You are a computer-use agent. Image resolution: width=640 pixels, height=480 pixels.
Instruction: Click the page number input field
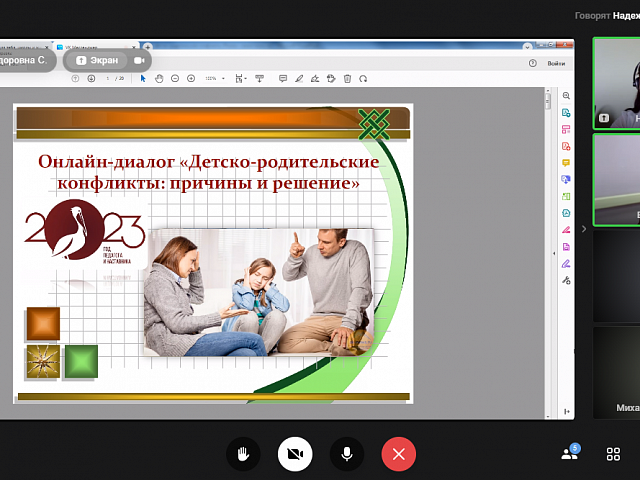(x=107, y=78)
